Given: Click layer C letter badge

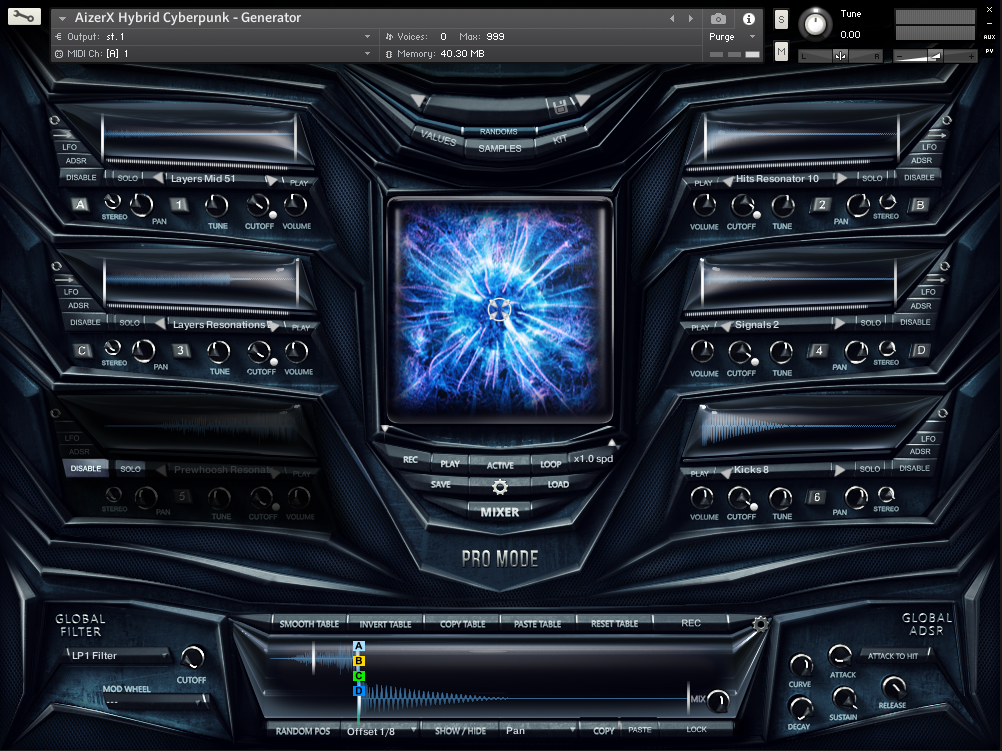Looking at the screenshot, I should [82, 350].
